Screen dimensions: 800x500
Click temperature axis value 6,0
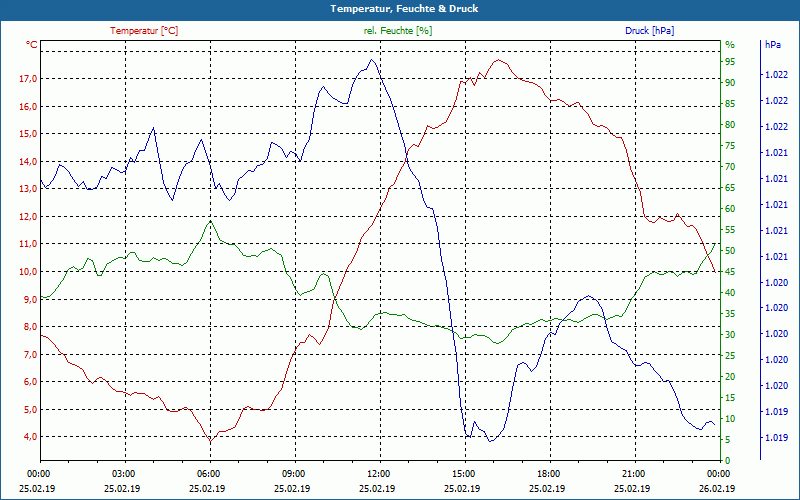coord(30,382)
